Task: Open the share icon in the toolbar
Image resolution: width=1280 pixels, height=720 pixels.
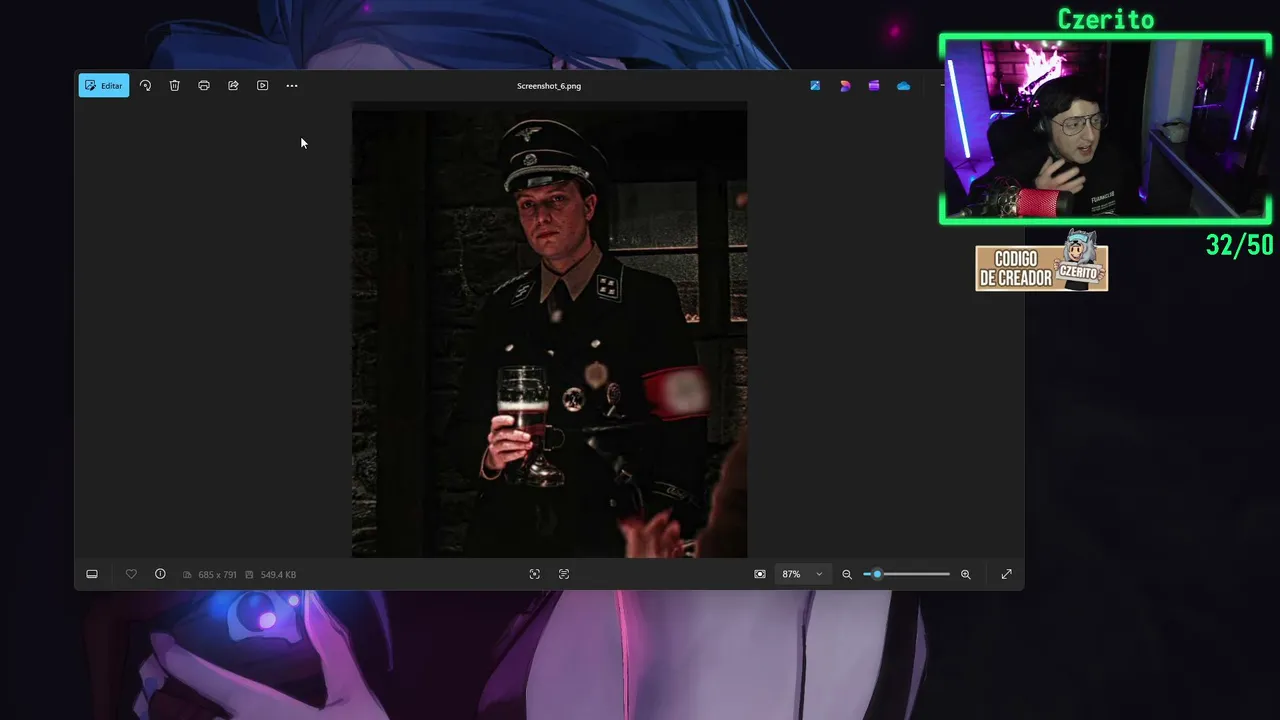Action: click(233, 86)
